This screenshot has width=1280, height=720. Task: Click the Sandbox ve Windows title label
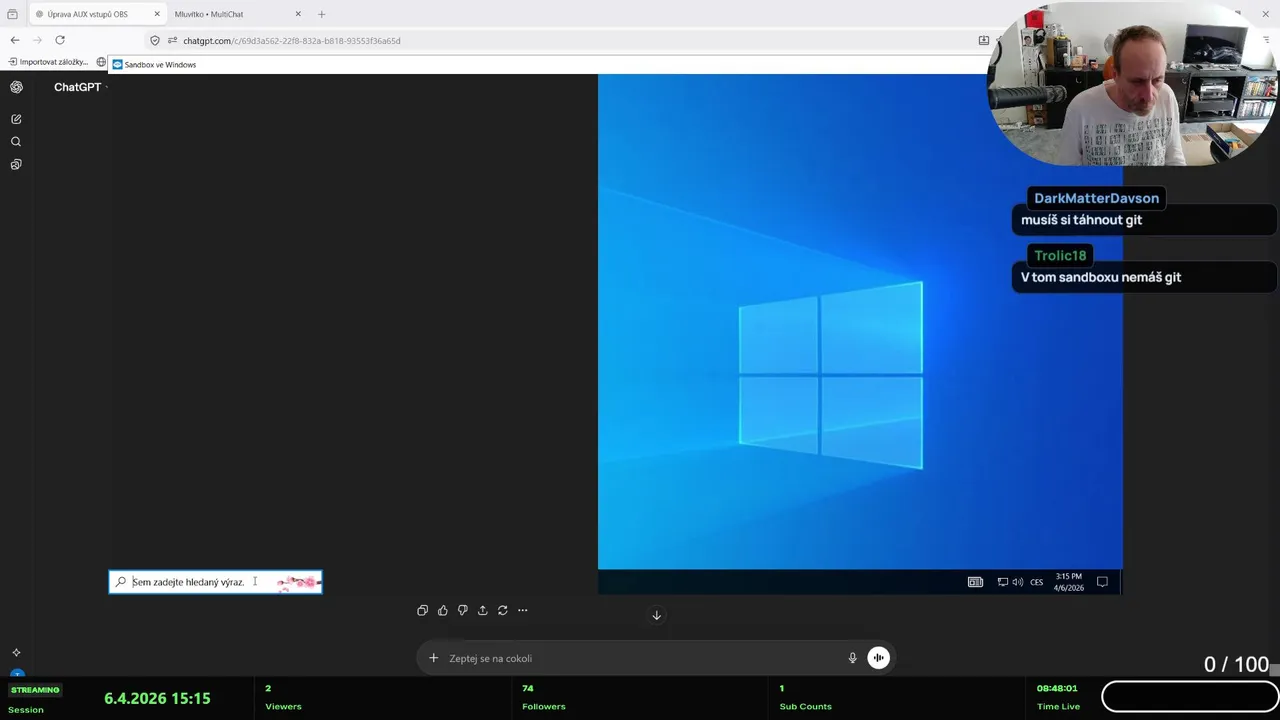coord(160,64)
